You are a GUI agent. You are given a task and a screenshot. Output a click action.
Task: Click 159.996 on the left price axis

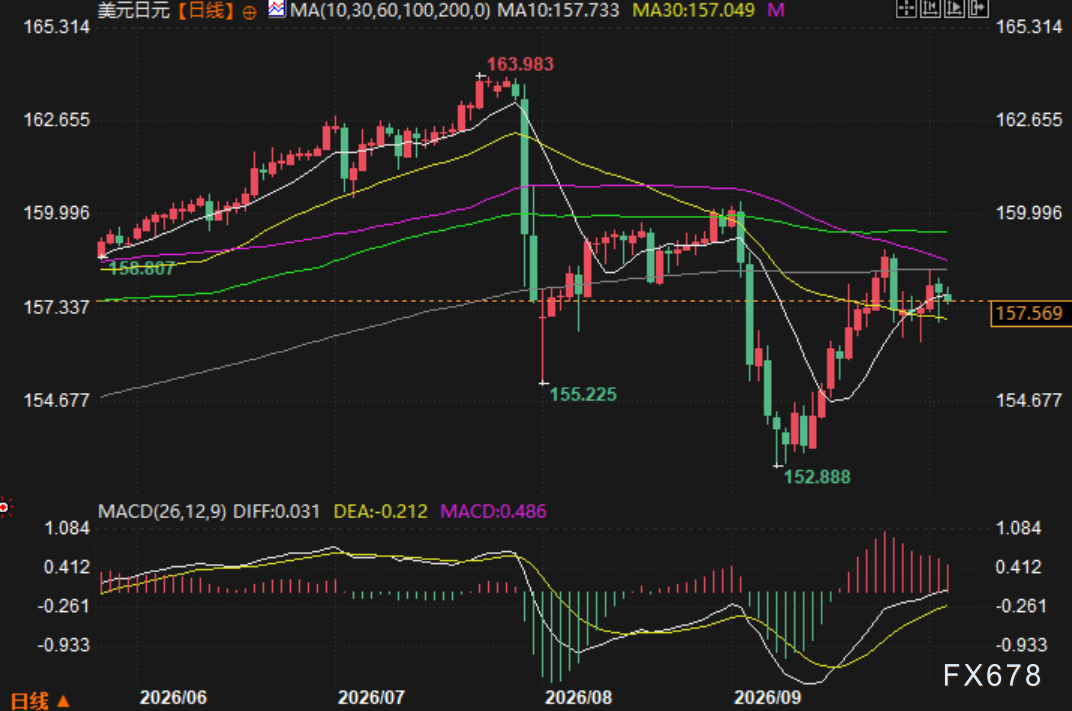[57, 213]
